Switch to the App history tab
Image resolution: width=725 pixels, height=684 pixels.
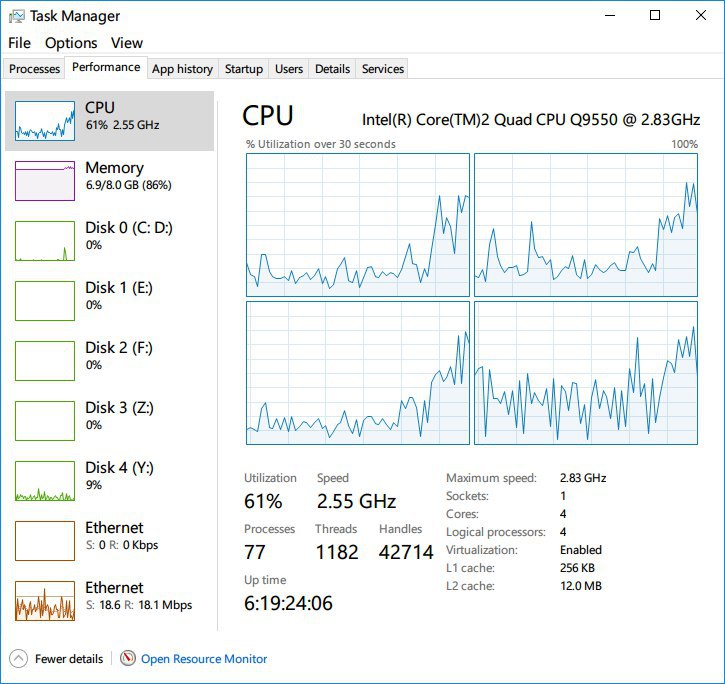click(x=182, y=69)
